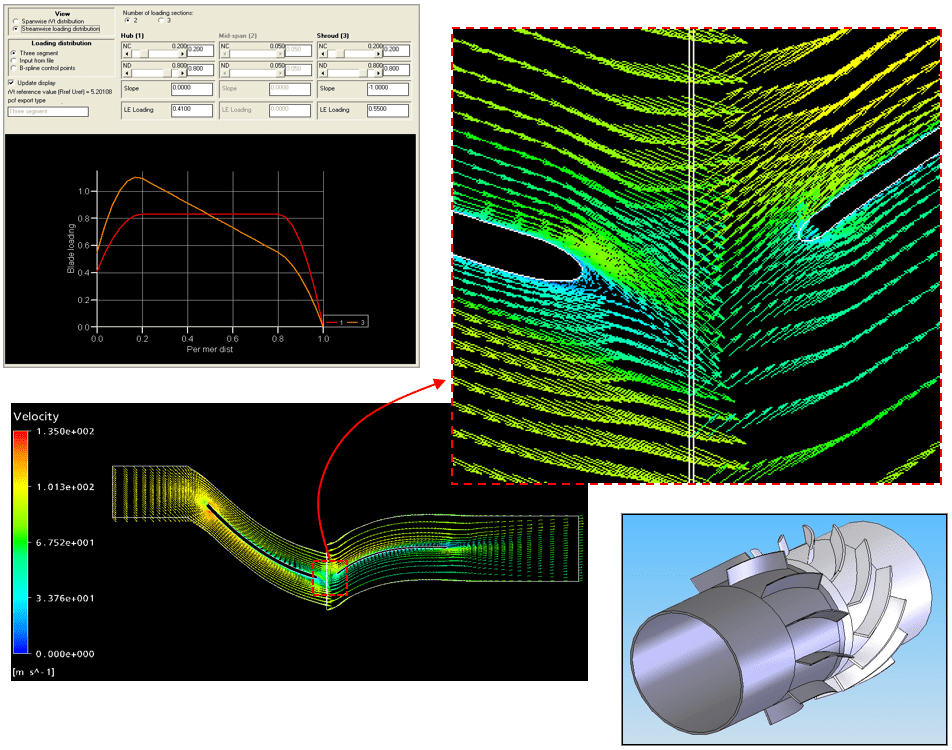The image size is (952, 750).
Task: Click the Velocity color legend bar
Action: tap(20, 542)
